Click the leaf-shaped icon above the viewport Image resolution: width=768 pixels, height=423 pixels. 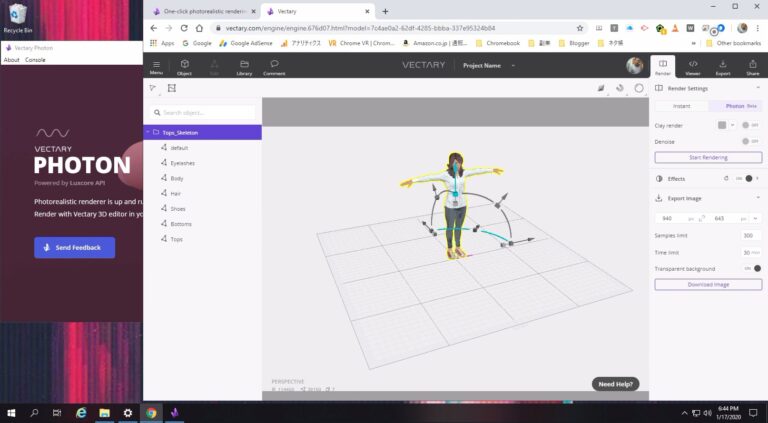[x=601, y=88]
